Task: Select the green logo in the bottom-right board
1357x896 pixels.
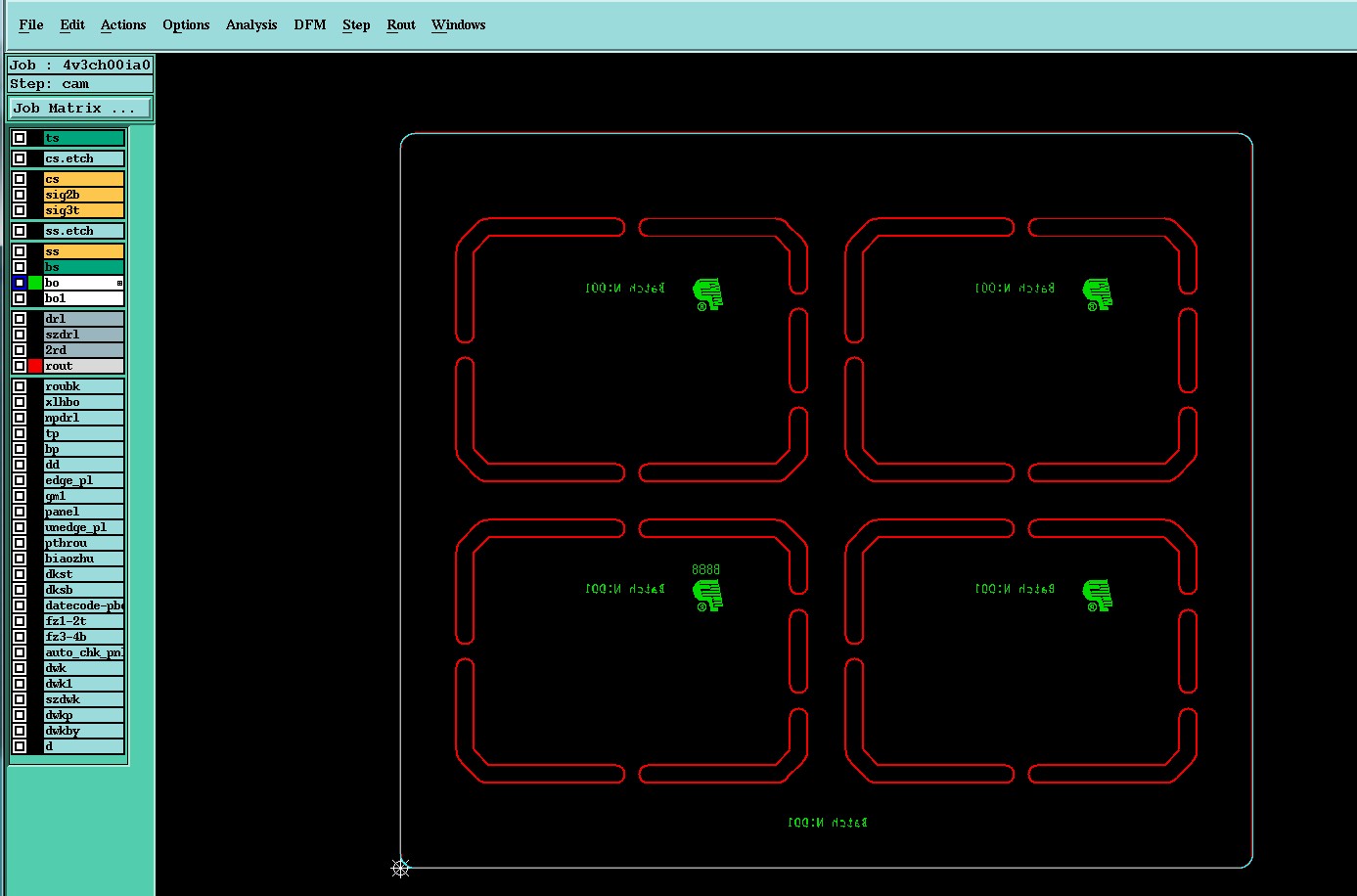Action: click(1097, 596)
